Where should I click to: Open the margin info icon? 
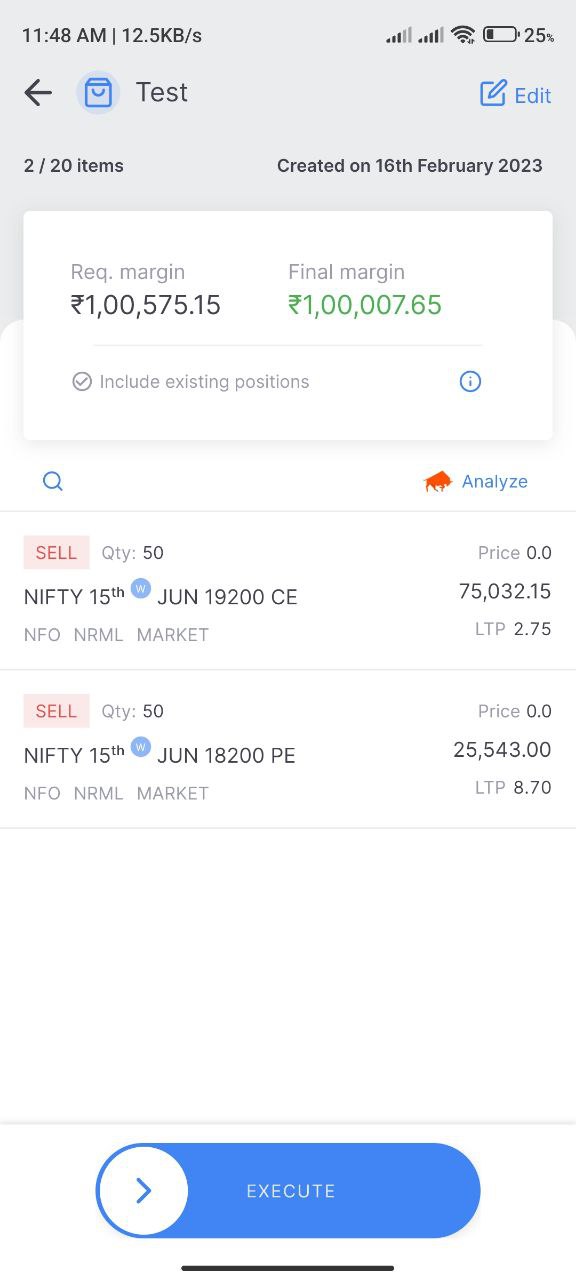470,381
